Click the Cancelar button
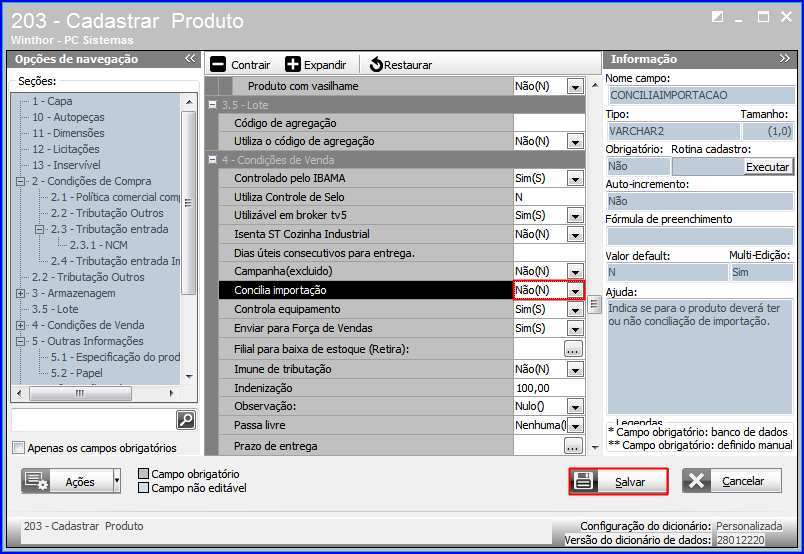This screenshot has height=554, width=804. pyautogui.click(x=732, y=481)
